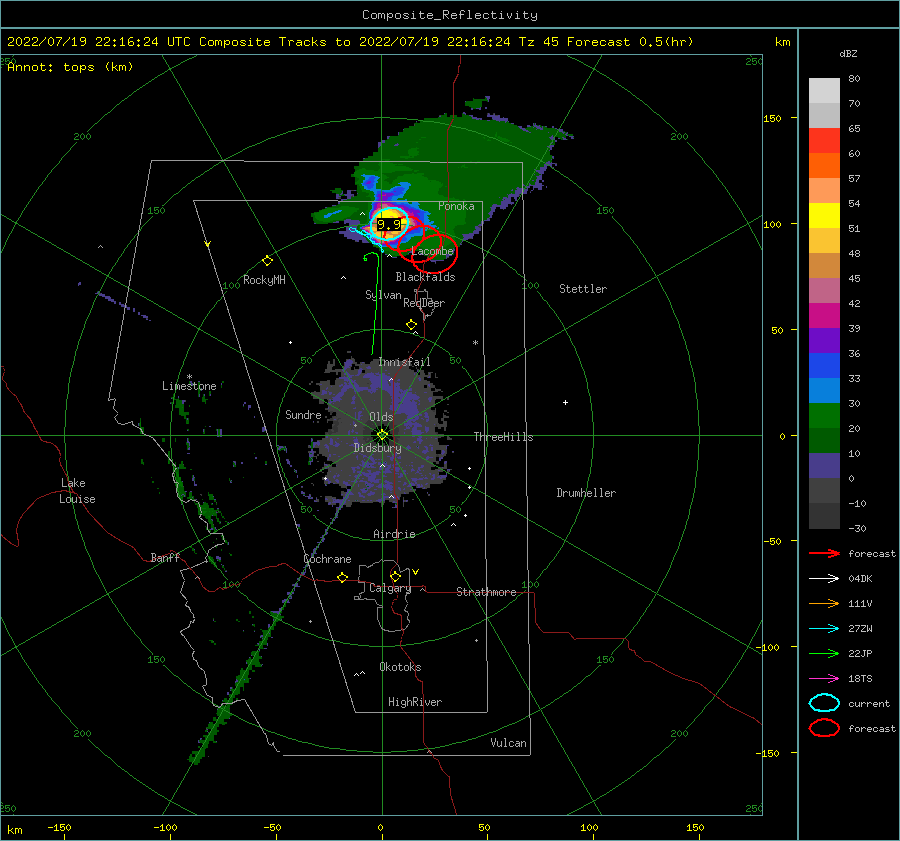Click the 'Forecast 0.5(hr)' header text
Viewport: 900px width, 841px height.
click(630, 42)
